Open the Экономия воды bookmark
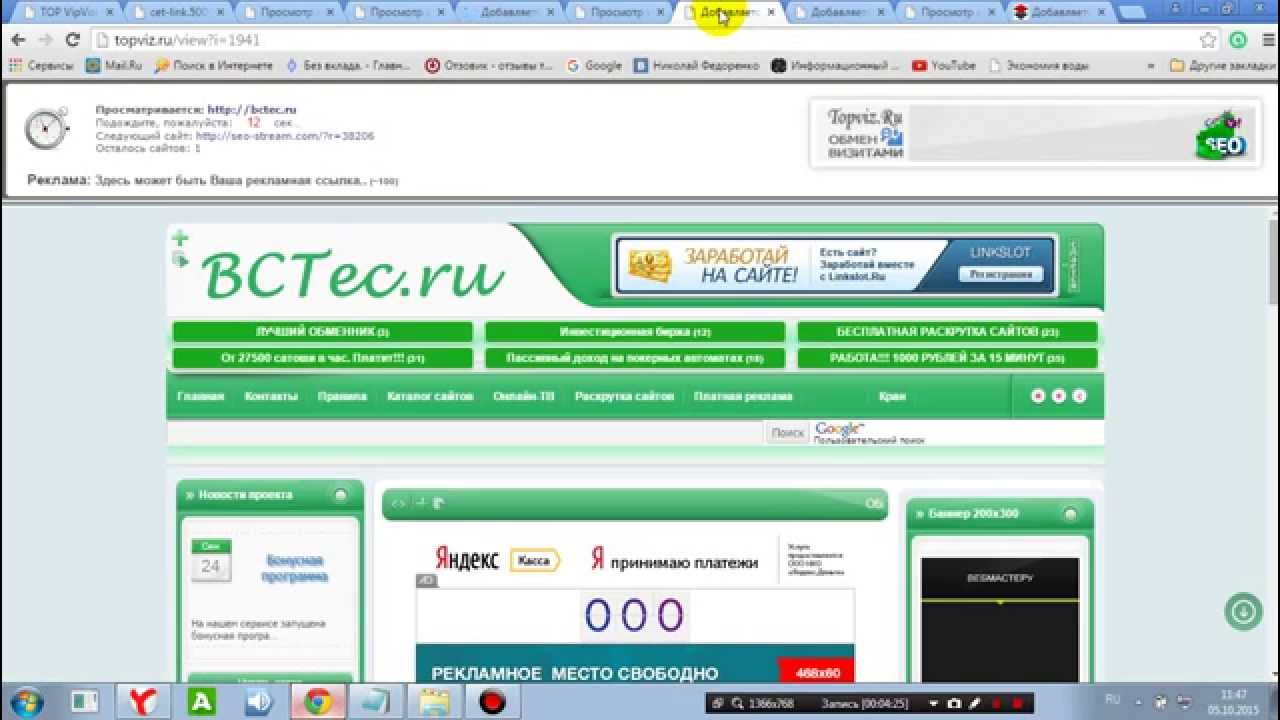 coord(1039,66)
